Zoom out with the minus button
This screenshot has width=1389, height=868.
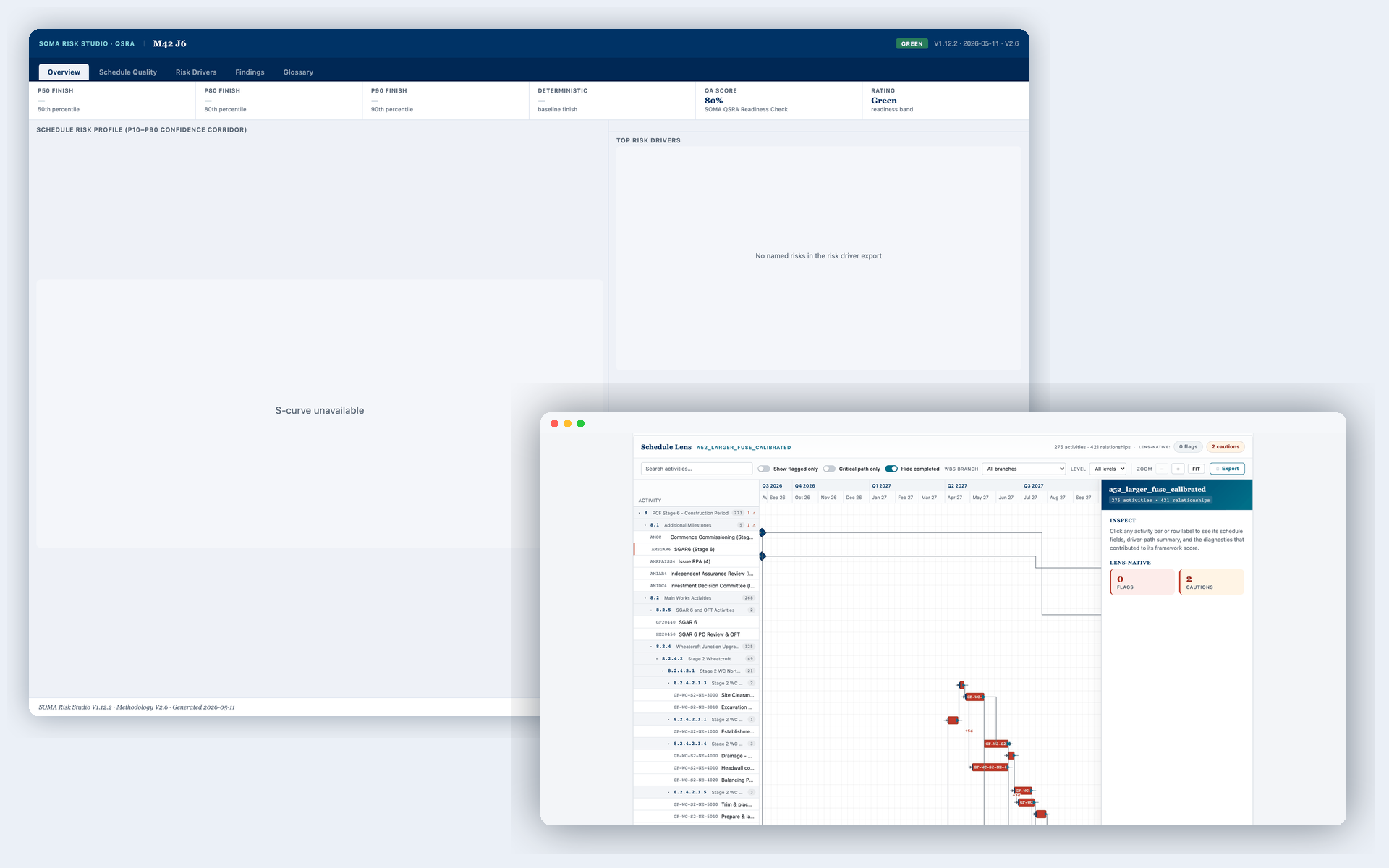[x=1162, y=469]
